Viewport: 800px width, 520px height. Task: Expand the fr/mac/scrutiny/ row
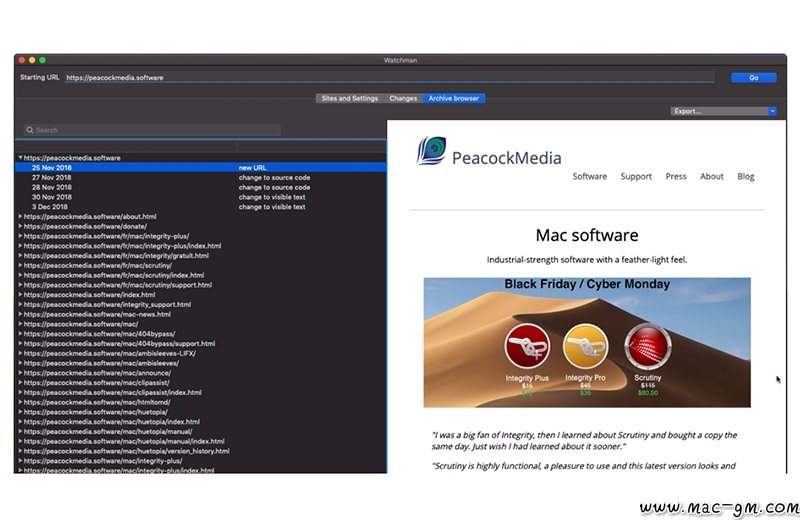20,265
